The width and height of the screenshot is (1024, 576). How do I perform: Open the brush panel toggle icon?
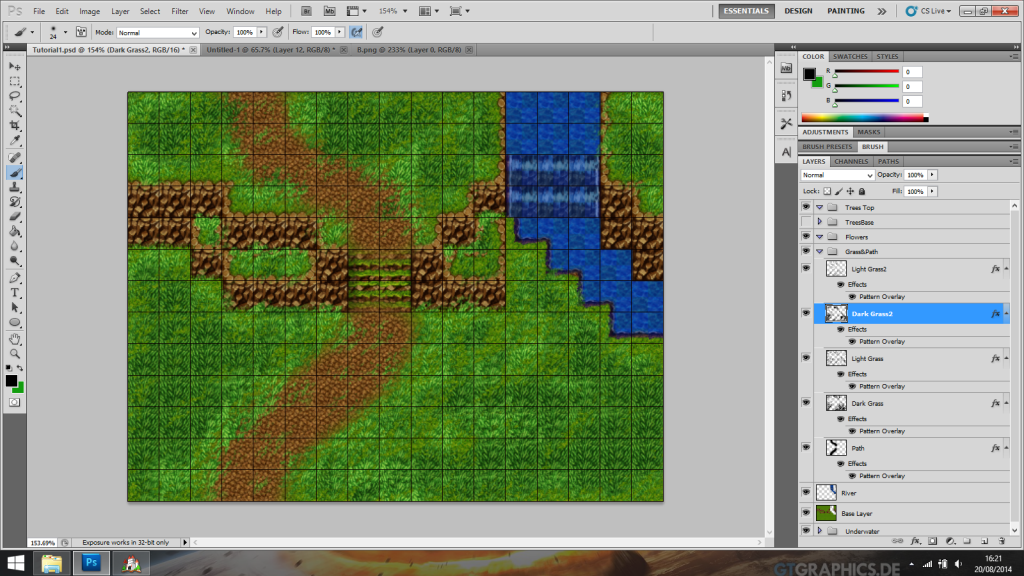(81, 32)
